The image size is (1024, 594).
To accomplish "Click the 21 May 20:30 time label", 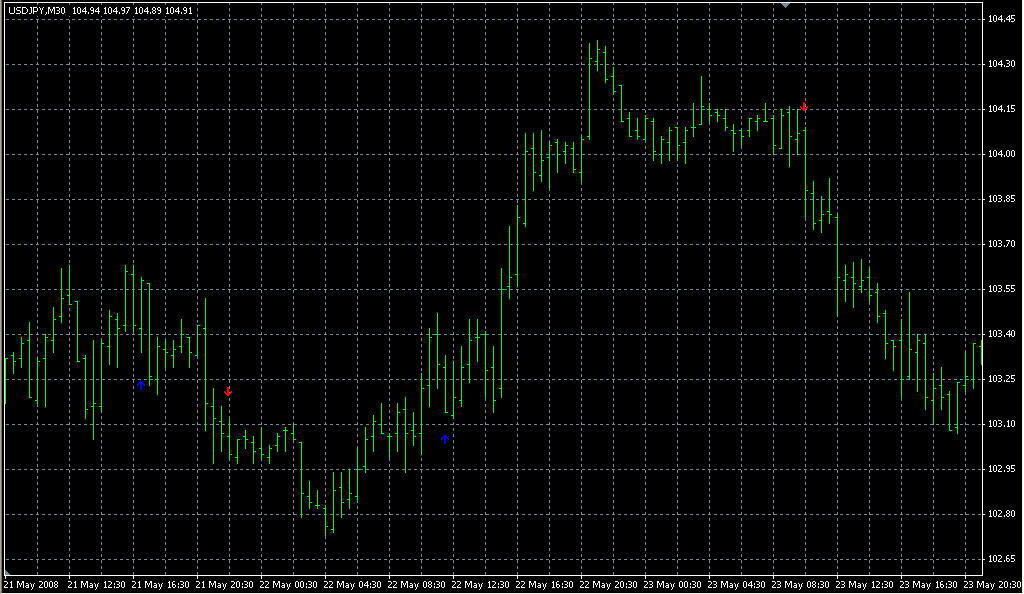I will point(225,585).
